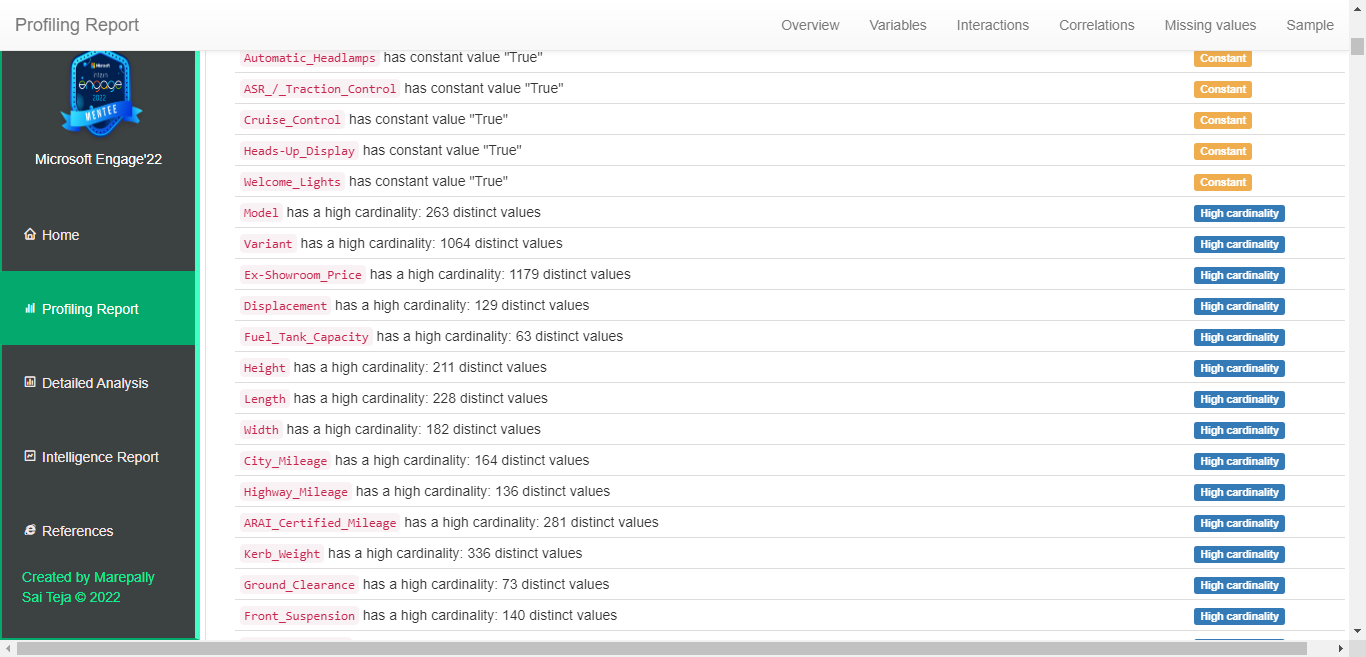1366x657 pixels.
Task: Click the icon beside Intelligence Report
Action: 30,456
